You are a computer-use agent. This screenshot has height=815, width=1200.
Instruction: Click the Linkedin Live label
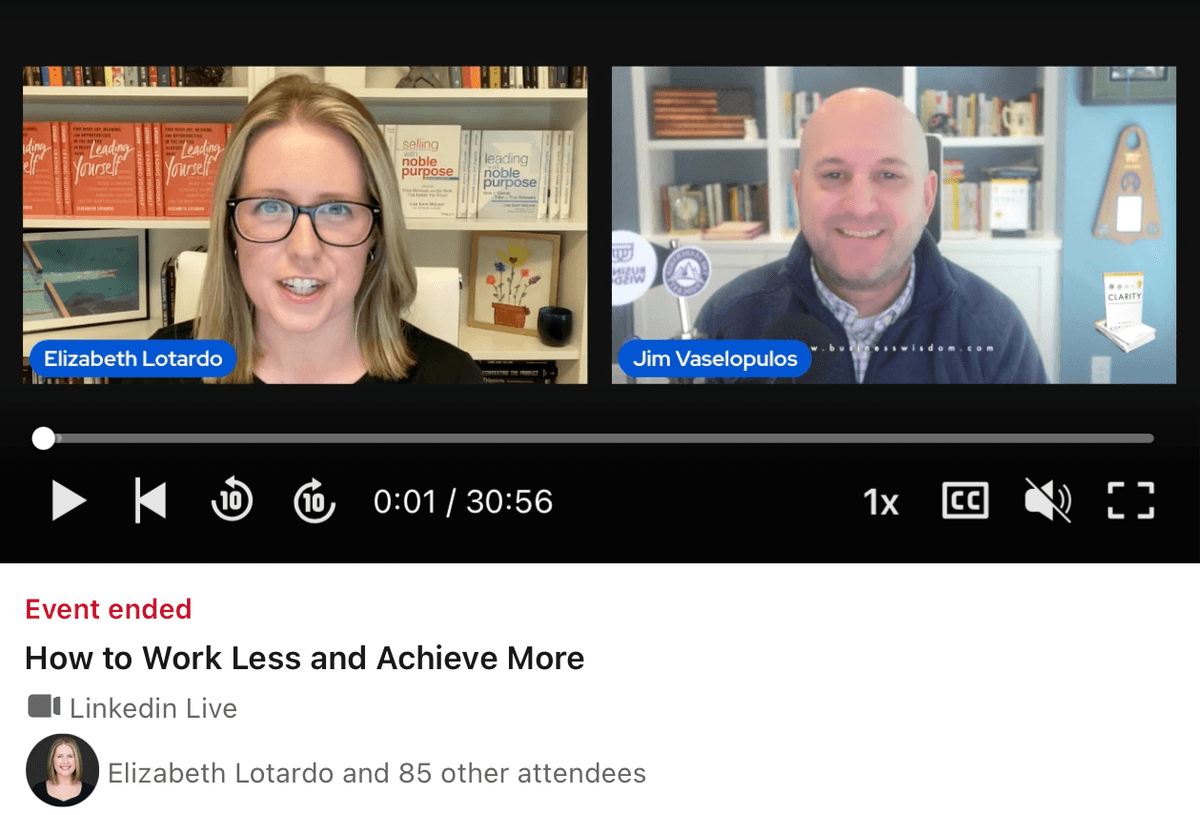tap(153, 709)
